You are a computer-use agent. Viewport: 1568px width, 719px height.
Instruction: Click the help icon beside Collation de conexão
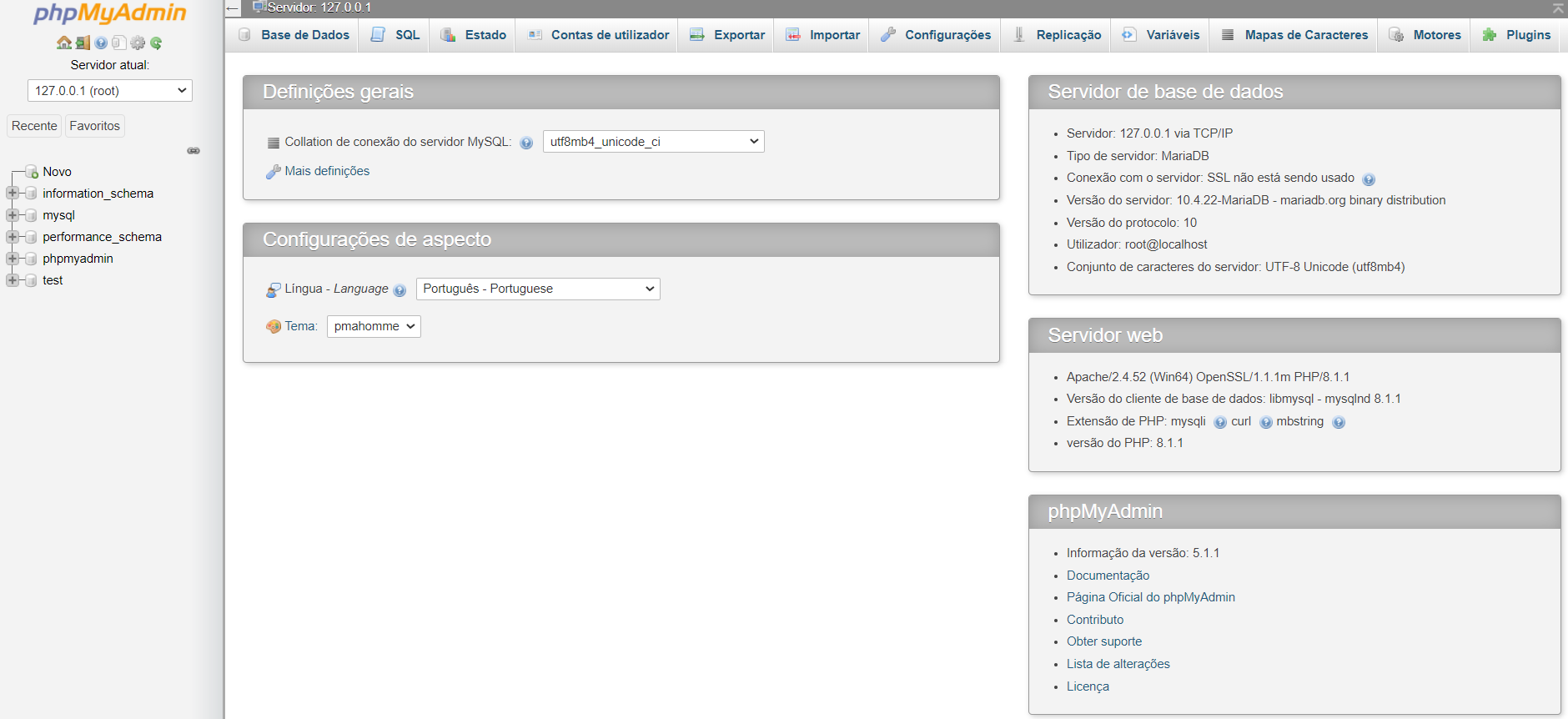(x=526, y=143)
